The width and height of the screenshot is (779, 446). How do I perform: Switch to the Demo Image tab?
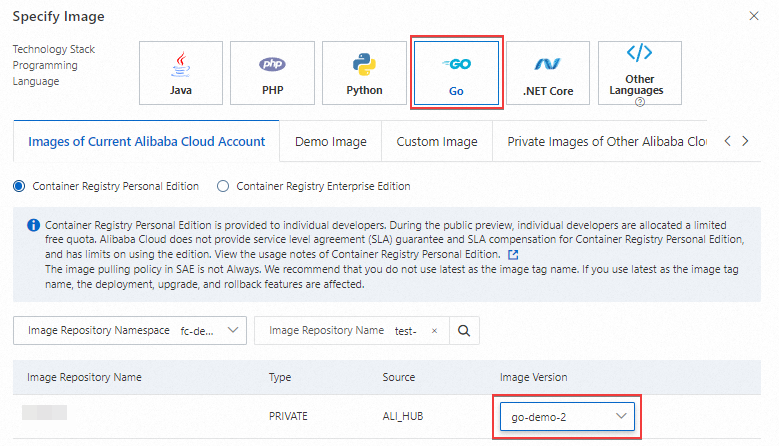tap(331, 142)
